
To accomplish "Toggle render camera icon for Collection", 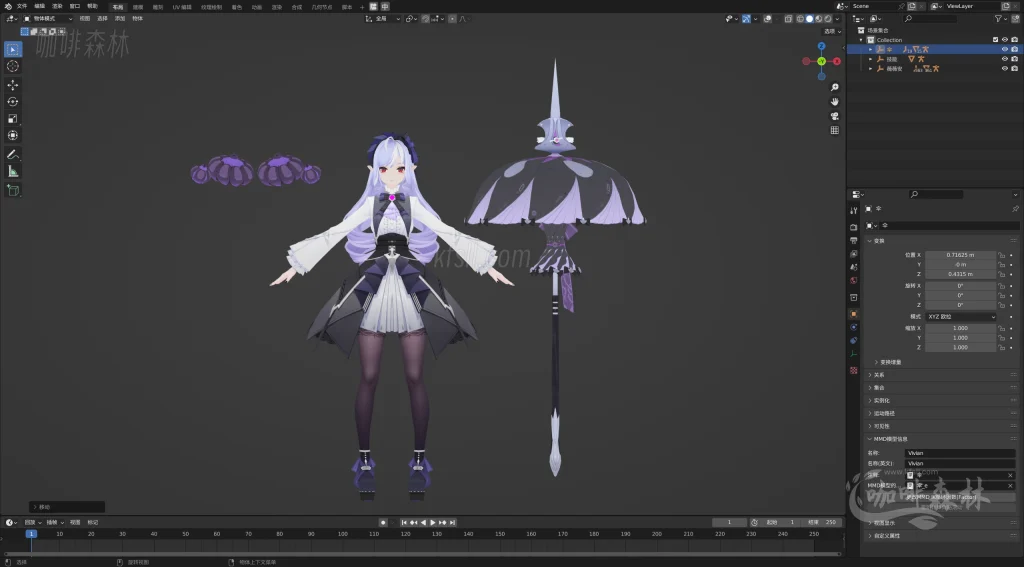I will 1014,40.
